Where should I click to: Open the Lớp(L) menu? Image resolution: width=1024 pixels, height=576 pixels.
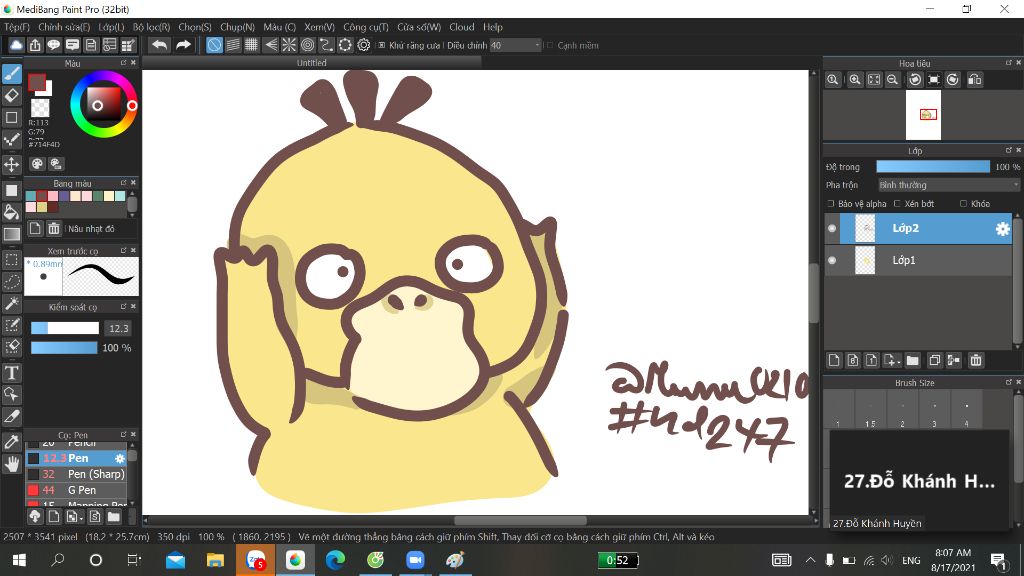click(x=111, y=27)
